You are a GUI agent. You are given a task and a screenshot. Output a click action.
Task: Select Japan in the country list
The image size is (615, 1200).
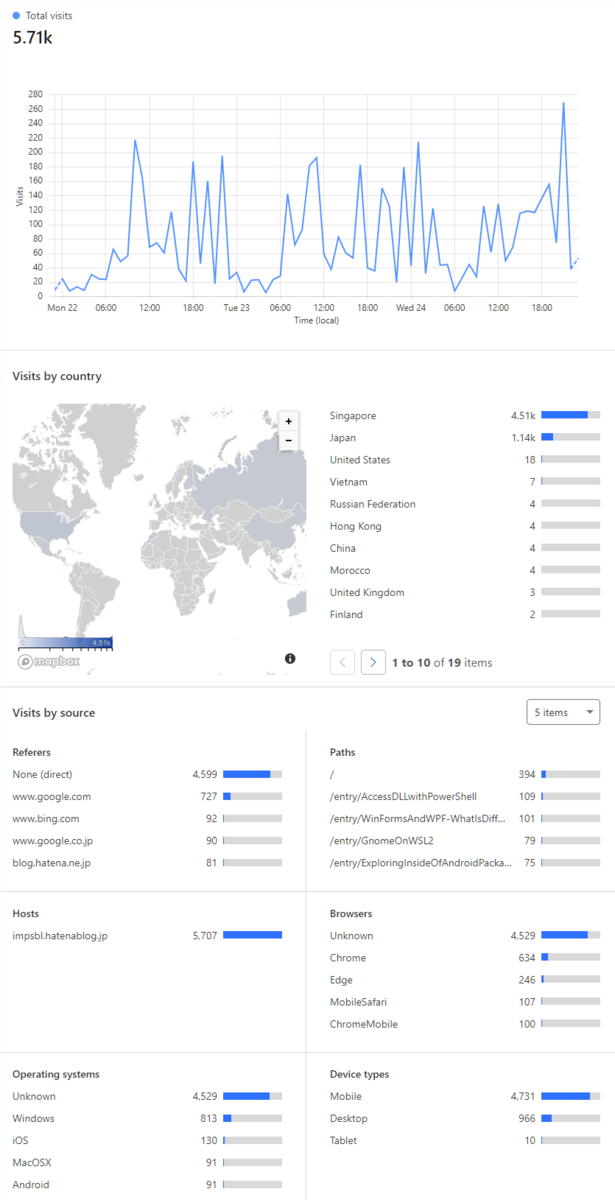465,438
